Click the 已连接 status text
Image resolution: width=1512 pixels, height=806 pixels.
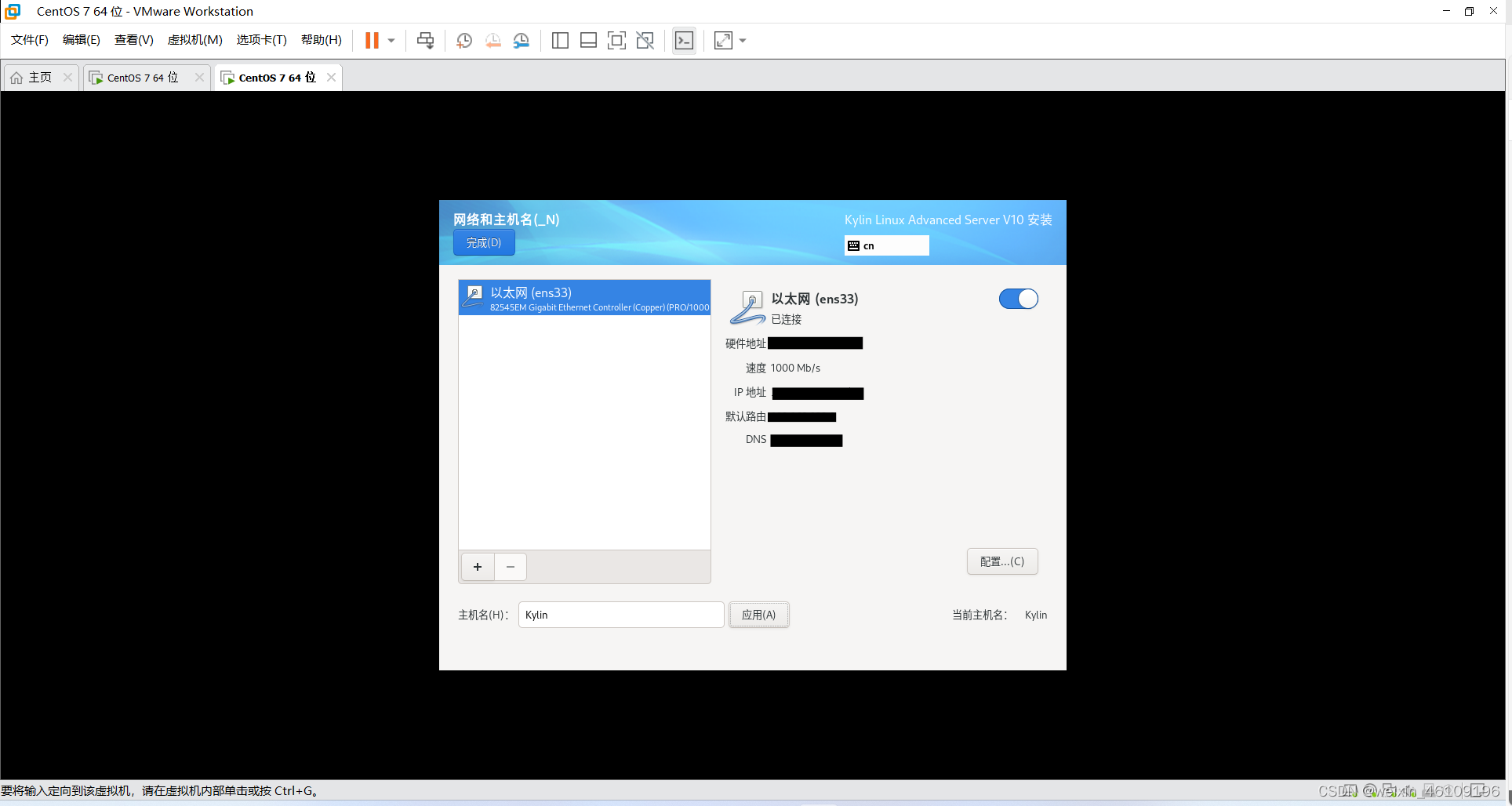point(787,319)
